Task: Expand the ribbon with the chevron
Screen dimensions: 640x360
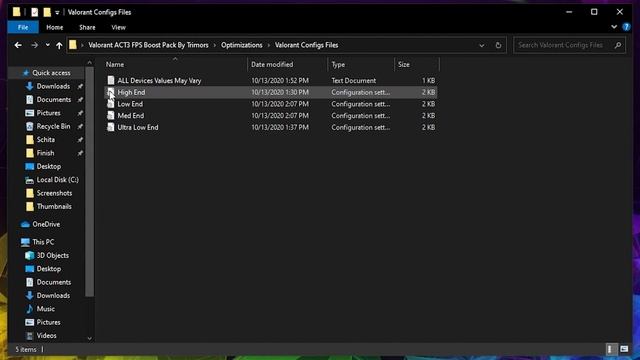Action: [614, 27]
